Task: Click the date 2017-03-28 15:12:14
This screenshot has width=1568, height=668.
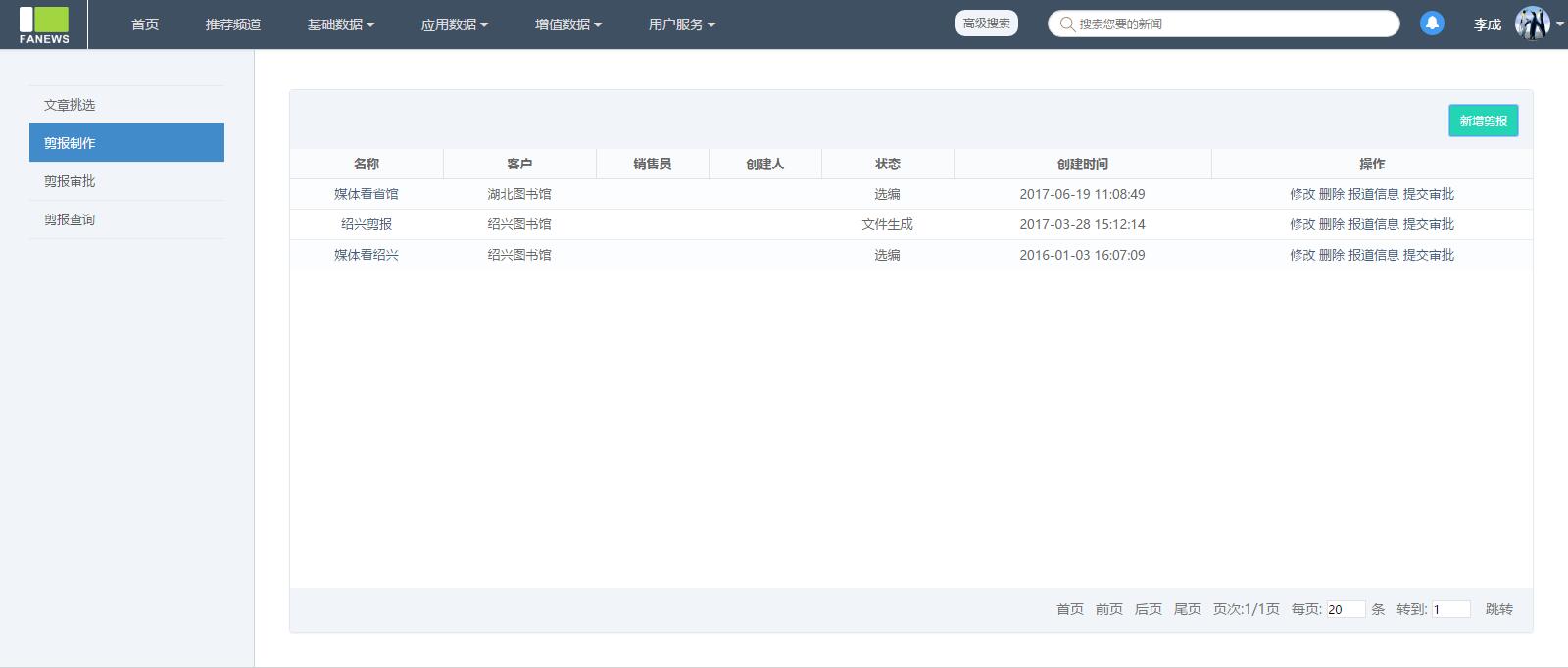Action: 1082,224
